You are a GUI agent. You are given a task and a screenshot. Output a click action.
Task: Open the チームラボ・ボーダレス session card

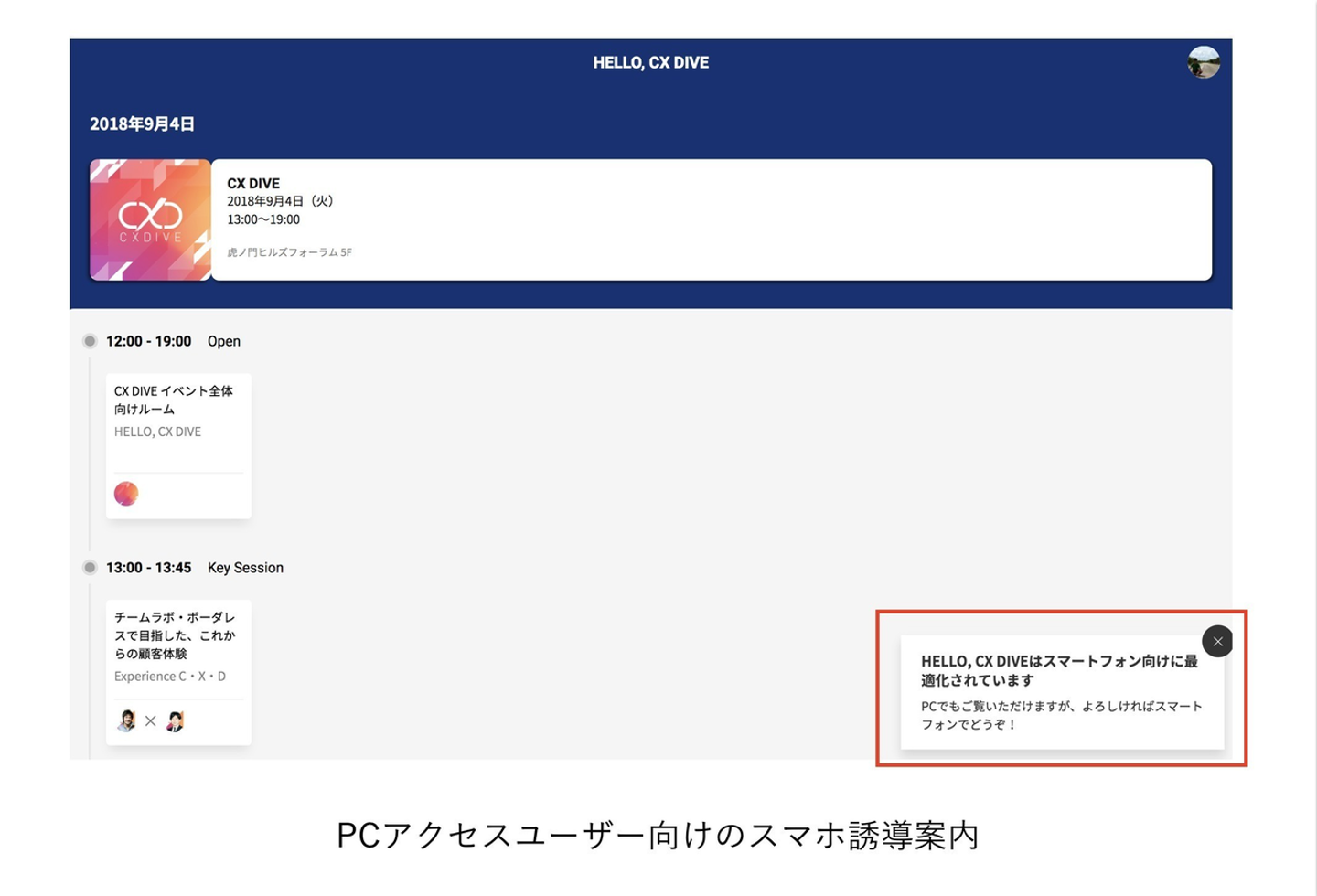click(x=178, y=673)
